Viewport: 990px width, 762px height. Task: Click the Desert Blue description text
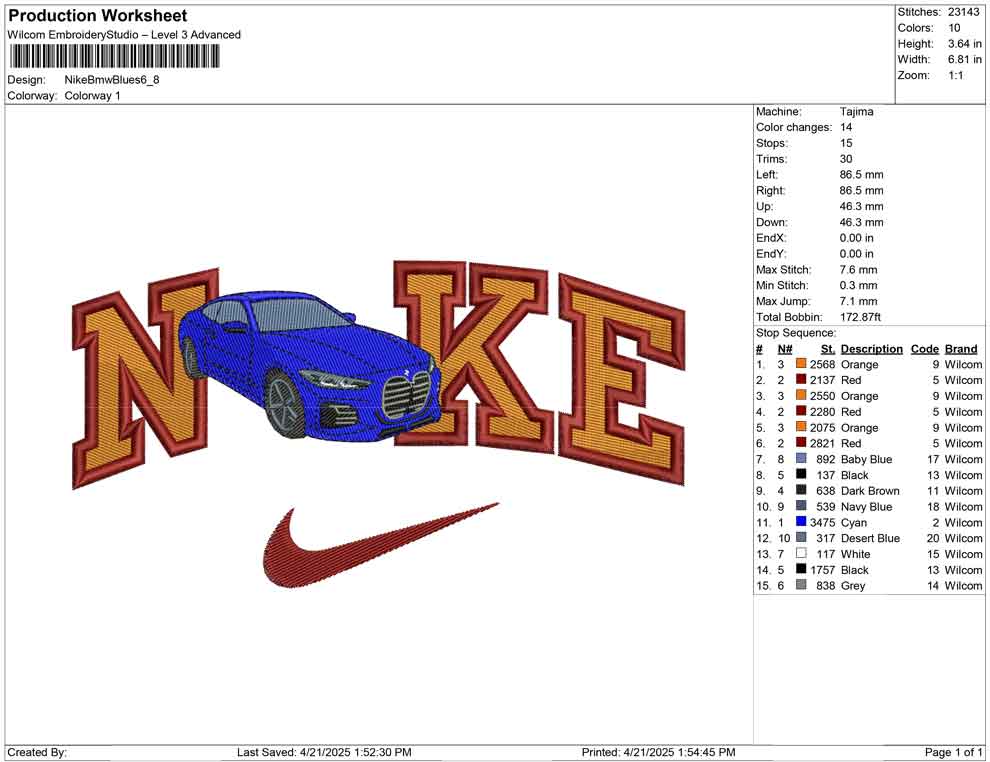(x=870, y=538)
